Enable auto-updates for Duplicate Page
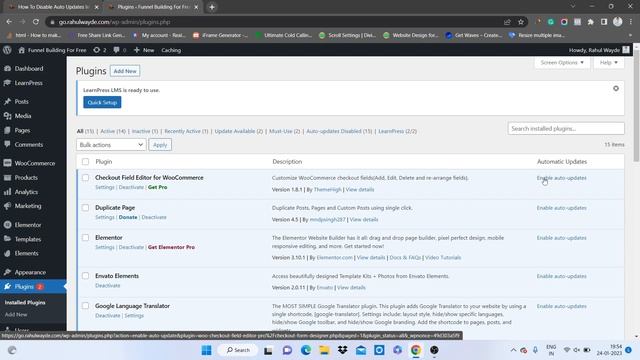Image resolution: width=640 pixels, height=360 pixels. [562, 208]
